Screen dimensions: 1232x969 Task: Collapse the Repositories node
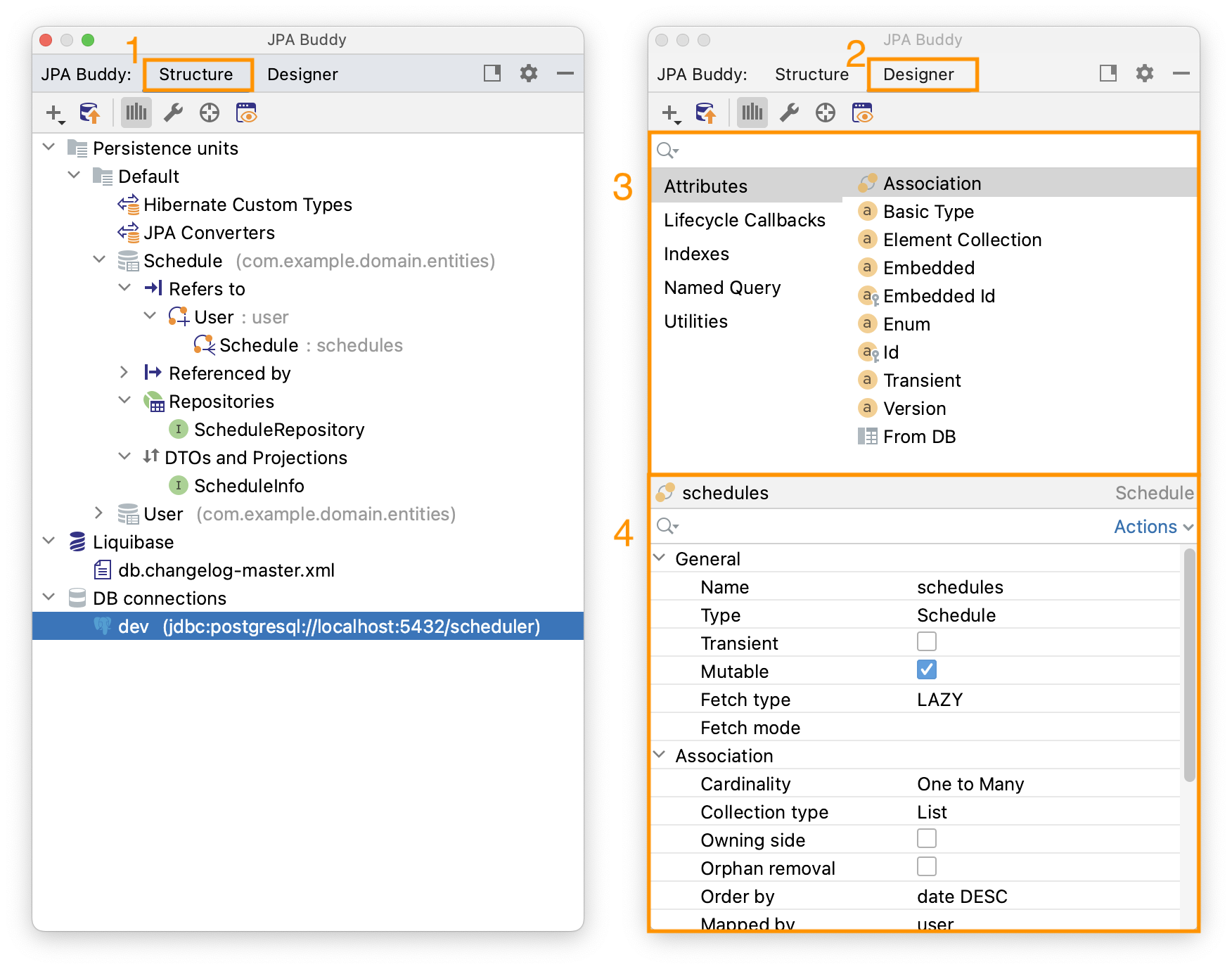[x=125, y=399]
